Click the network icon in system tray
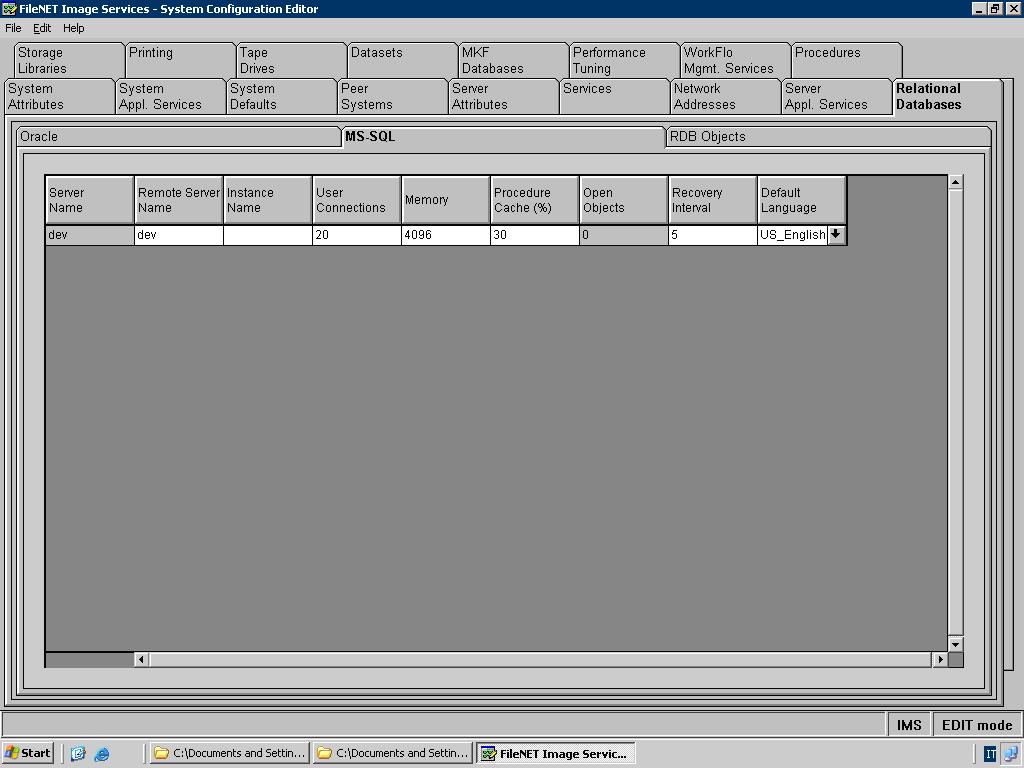Image resolution: width=1024 pixels, height=768 pixels. tap(1012, 754)
